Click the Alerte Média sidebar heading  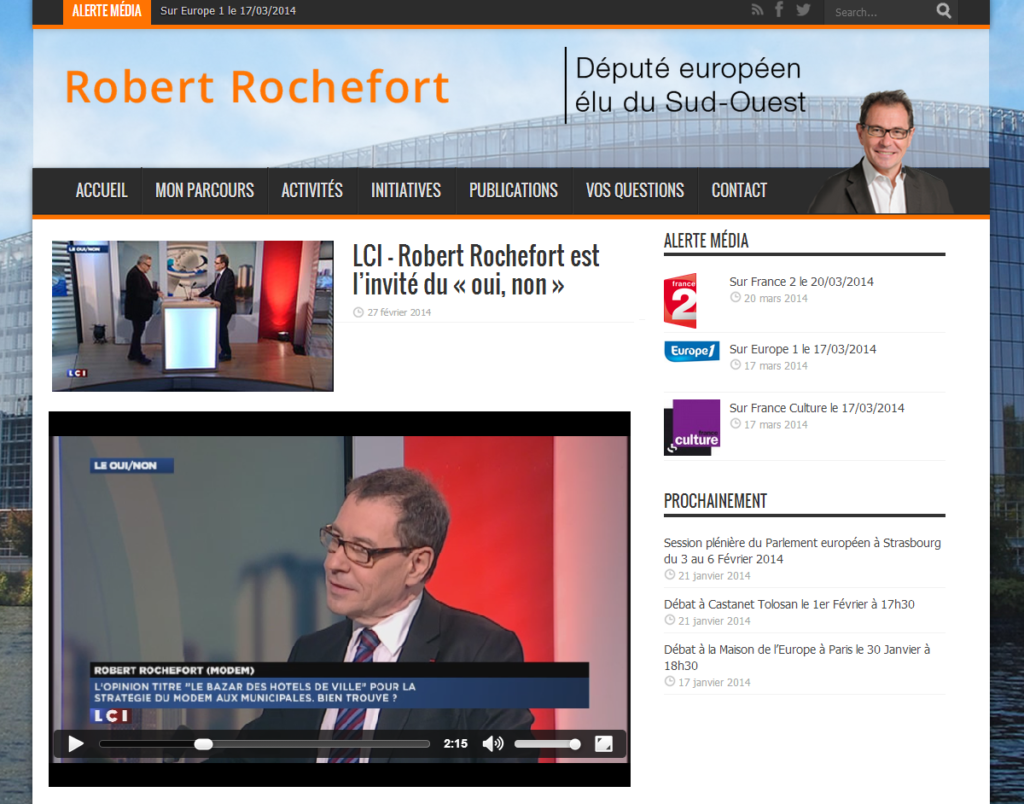click(706, 241)
